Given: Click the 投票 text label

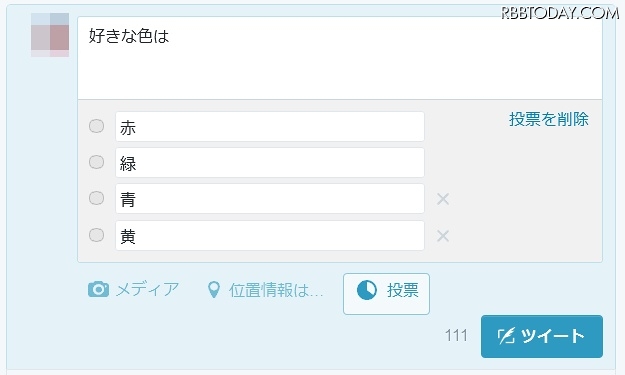Looking at the screenshot, I should [403, 290].
